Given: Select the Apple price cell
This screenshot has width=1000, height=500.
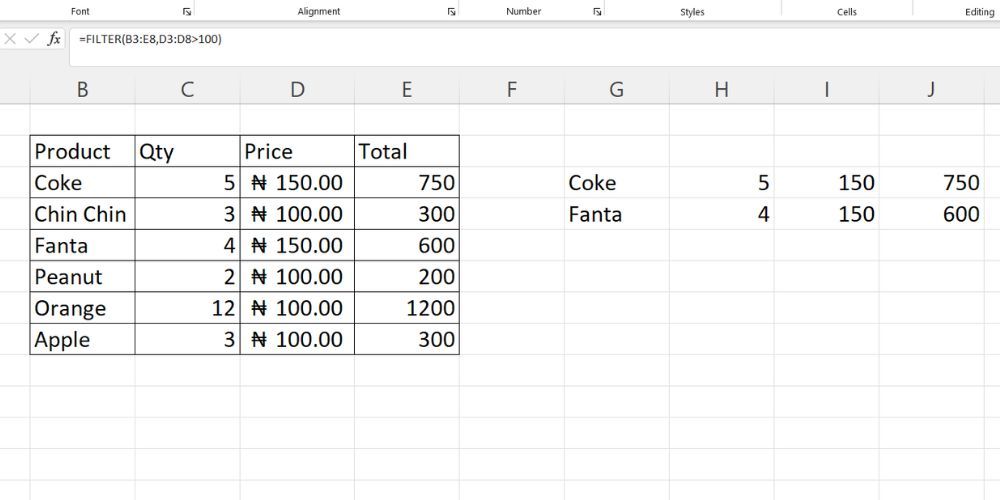Looking at the screenshot, I should pyautogui.click(x=297, y=340).
